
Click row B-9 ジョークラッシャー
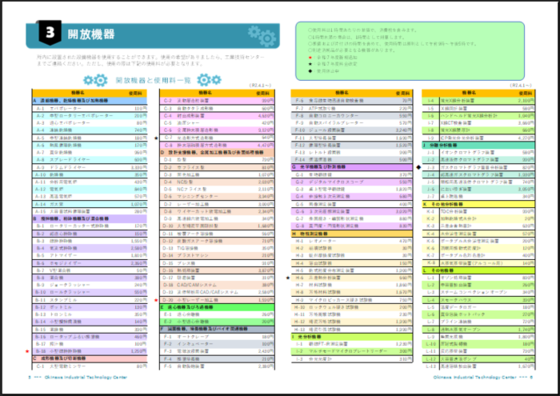tap(90, 285)
